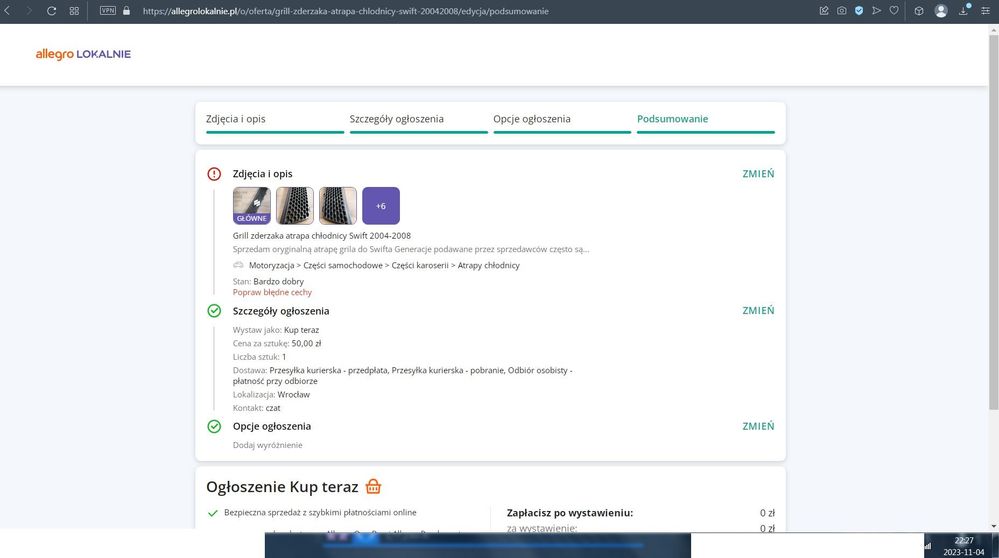This screenshot has height=558, width=999.
Task: Open the extensions cube icon
Action: 919,11
